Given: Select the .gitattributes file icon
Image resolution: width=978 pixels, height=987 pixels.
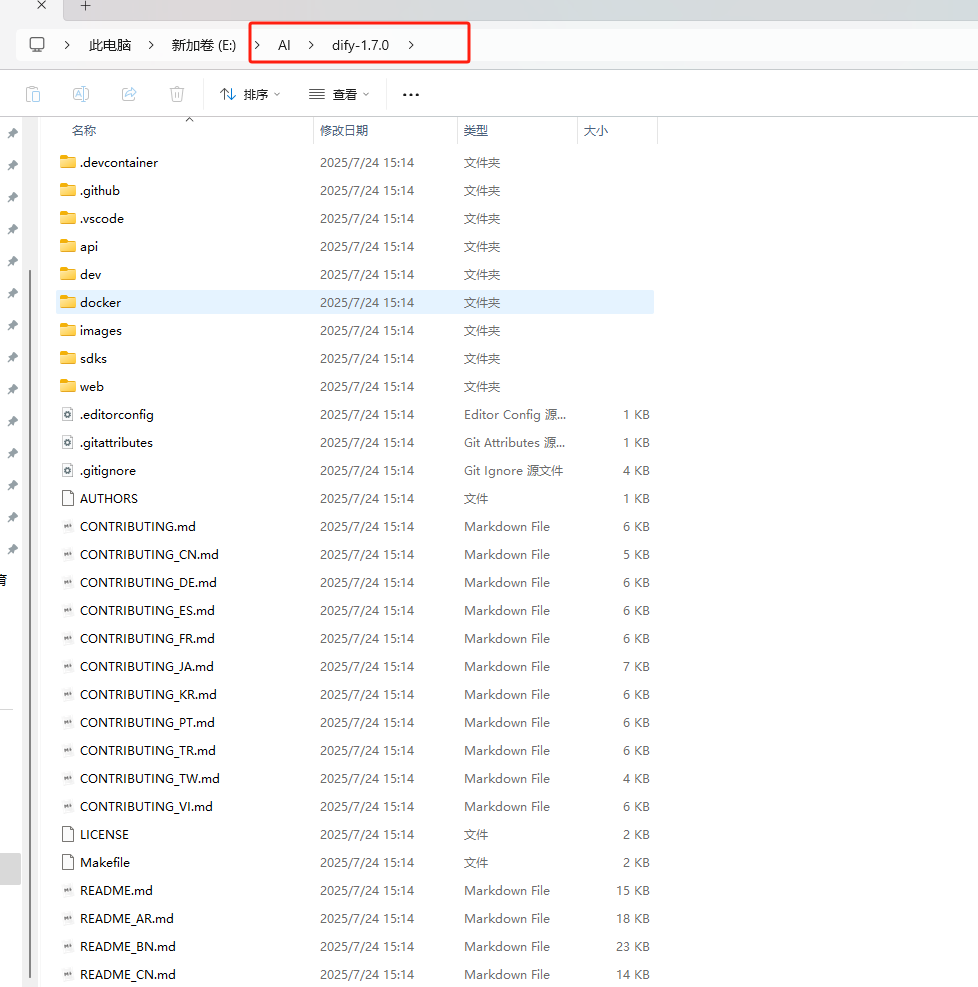Looking at the screenshot, I should point(68,443).
